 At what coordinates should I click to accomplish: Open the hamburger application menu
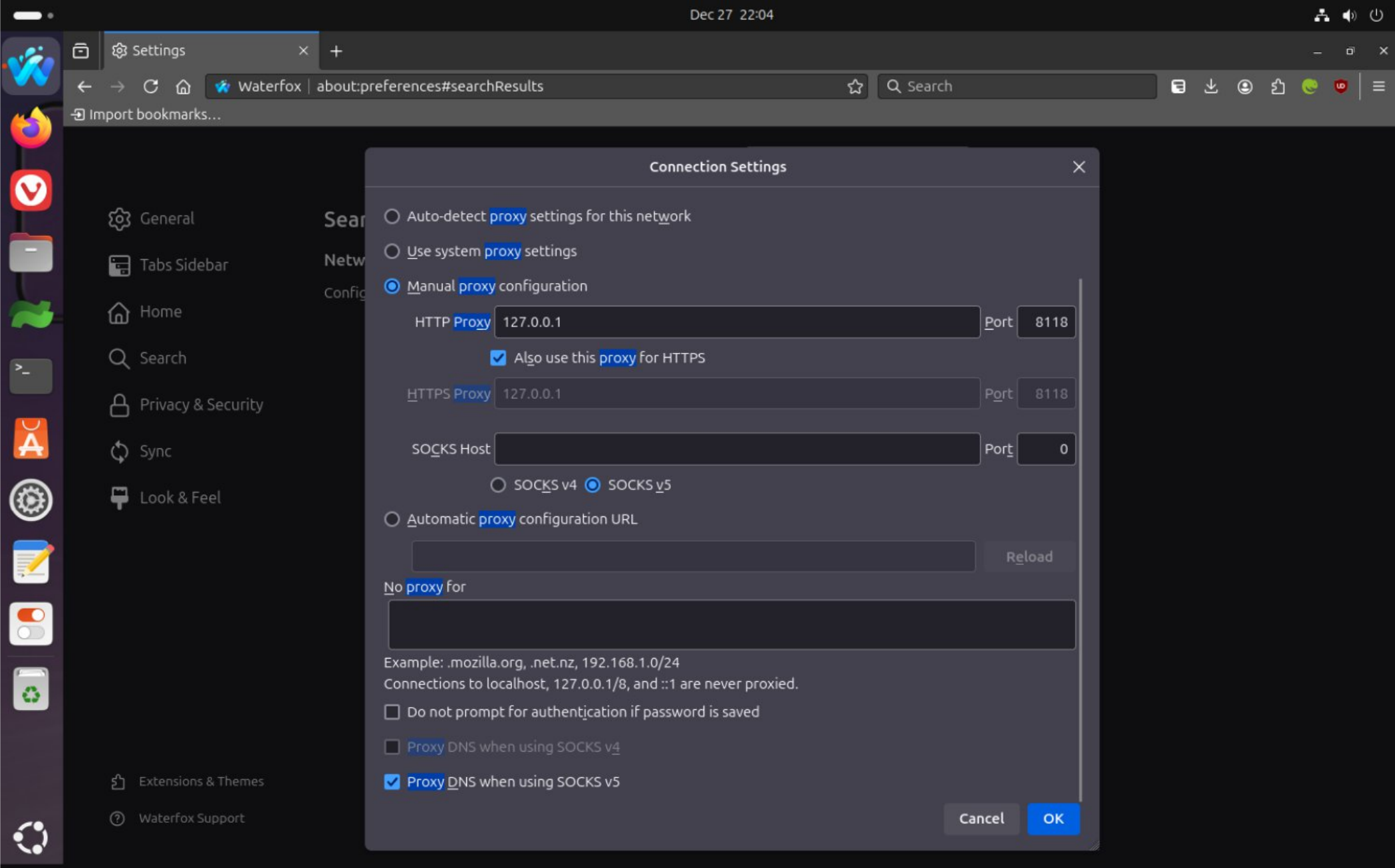[1378, 86]
